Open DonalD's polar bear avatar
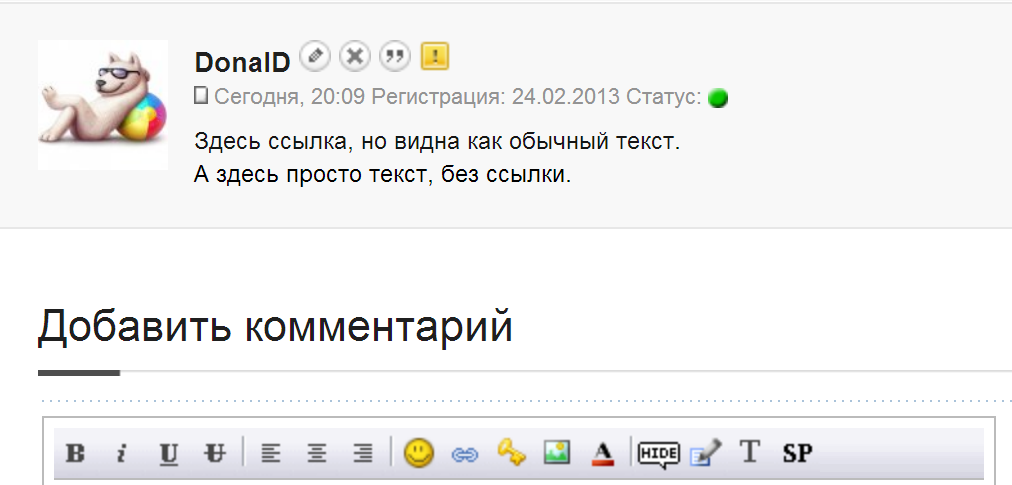1012x485 pixels. coord(103,105)
